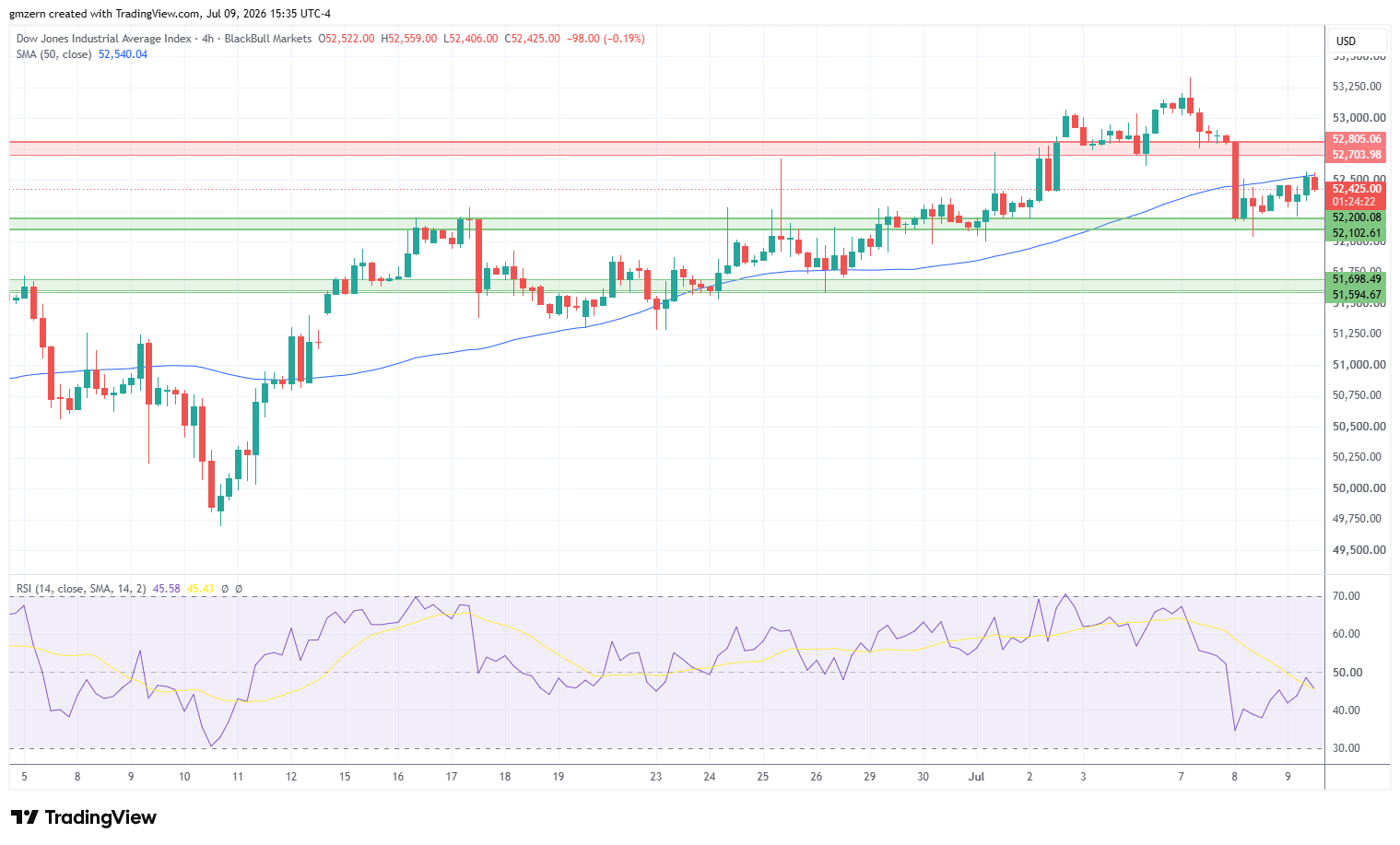Click the red resistance zone band on the chart
The image size is (1400, 845).
(x=666, y=148)
